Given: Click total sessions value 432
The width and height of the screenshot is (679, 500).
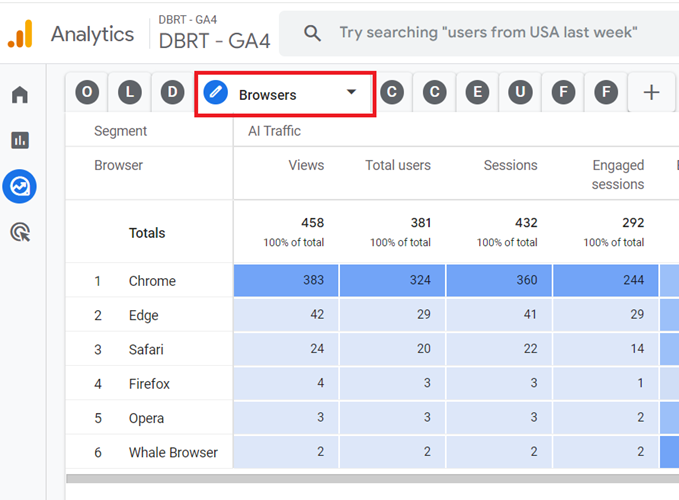Looking at the screenshot, I should [526, 223].
